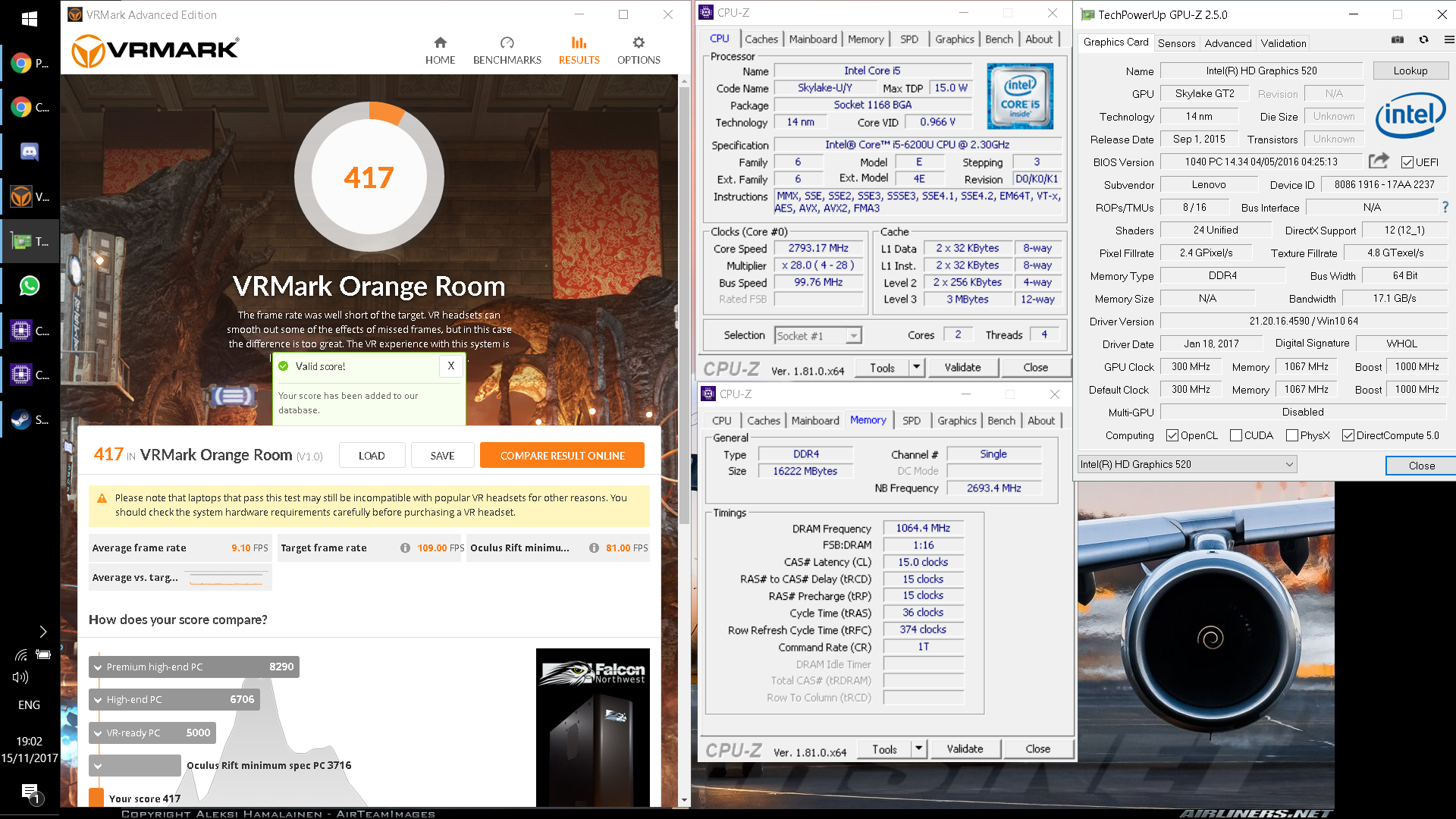
Task: Open volume control in tray
Action: point(20,676)
